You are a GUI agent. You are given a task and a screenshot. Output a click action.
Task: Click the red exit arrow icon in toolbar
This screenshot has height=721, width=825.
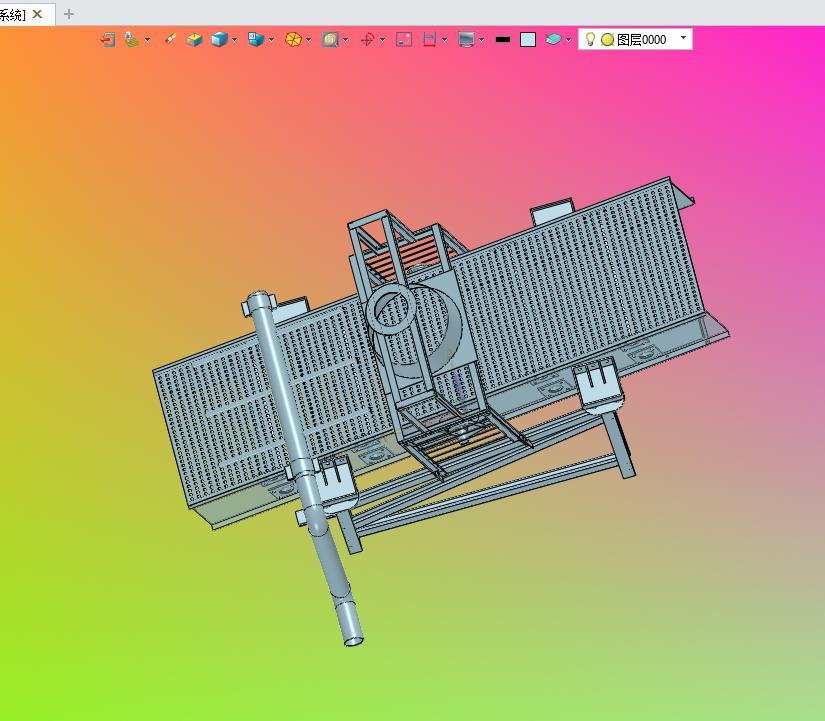[x=108, y=39]
